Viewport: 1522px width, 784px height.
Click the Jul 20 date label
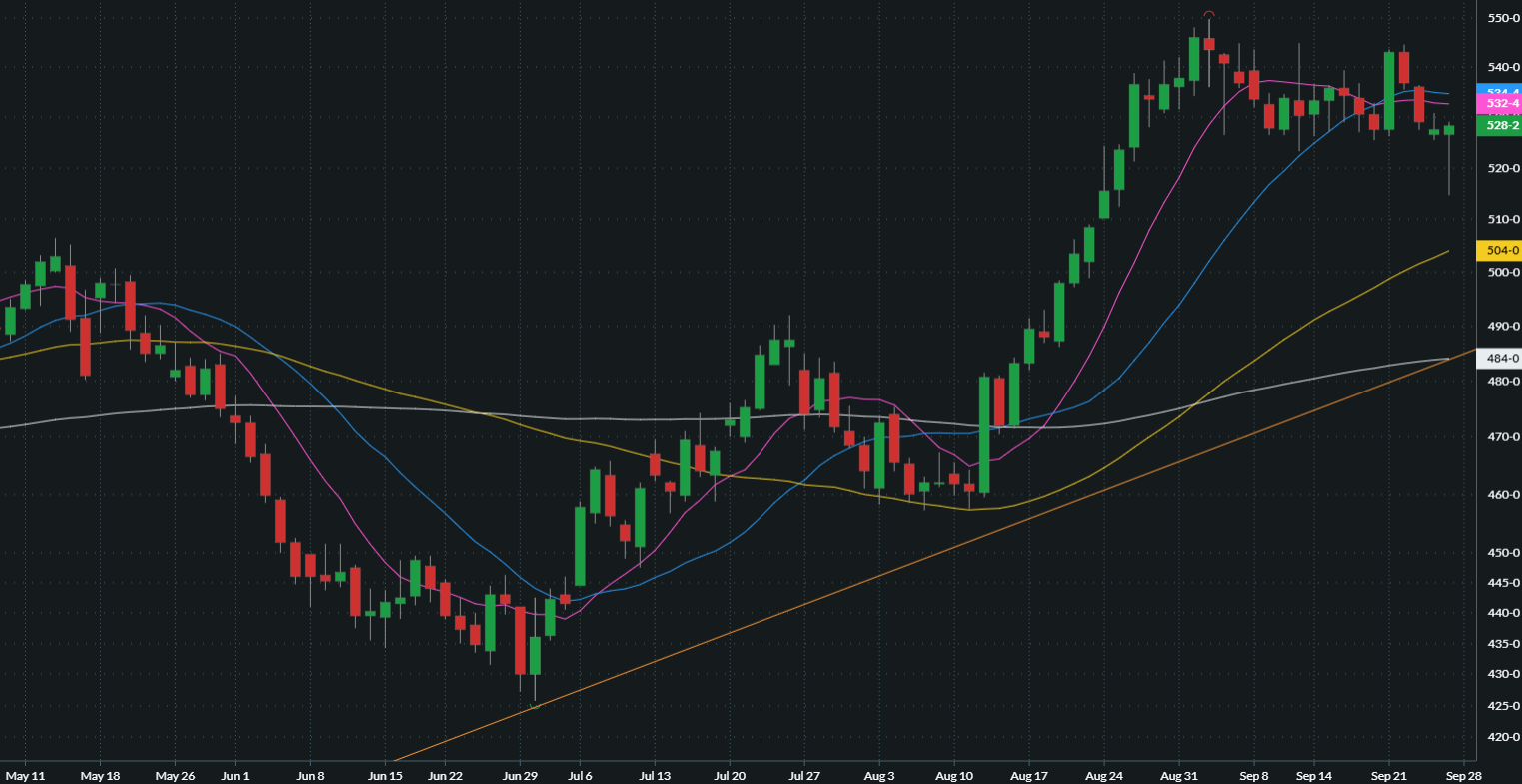coord(731,775)
